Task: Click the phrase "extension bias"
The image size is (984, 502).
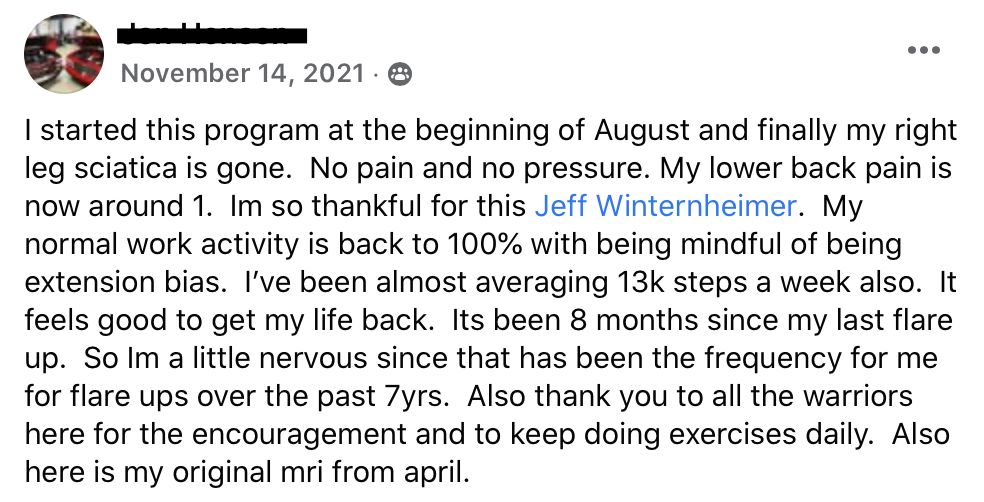Action: point(124,282)
